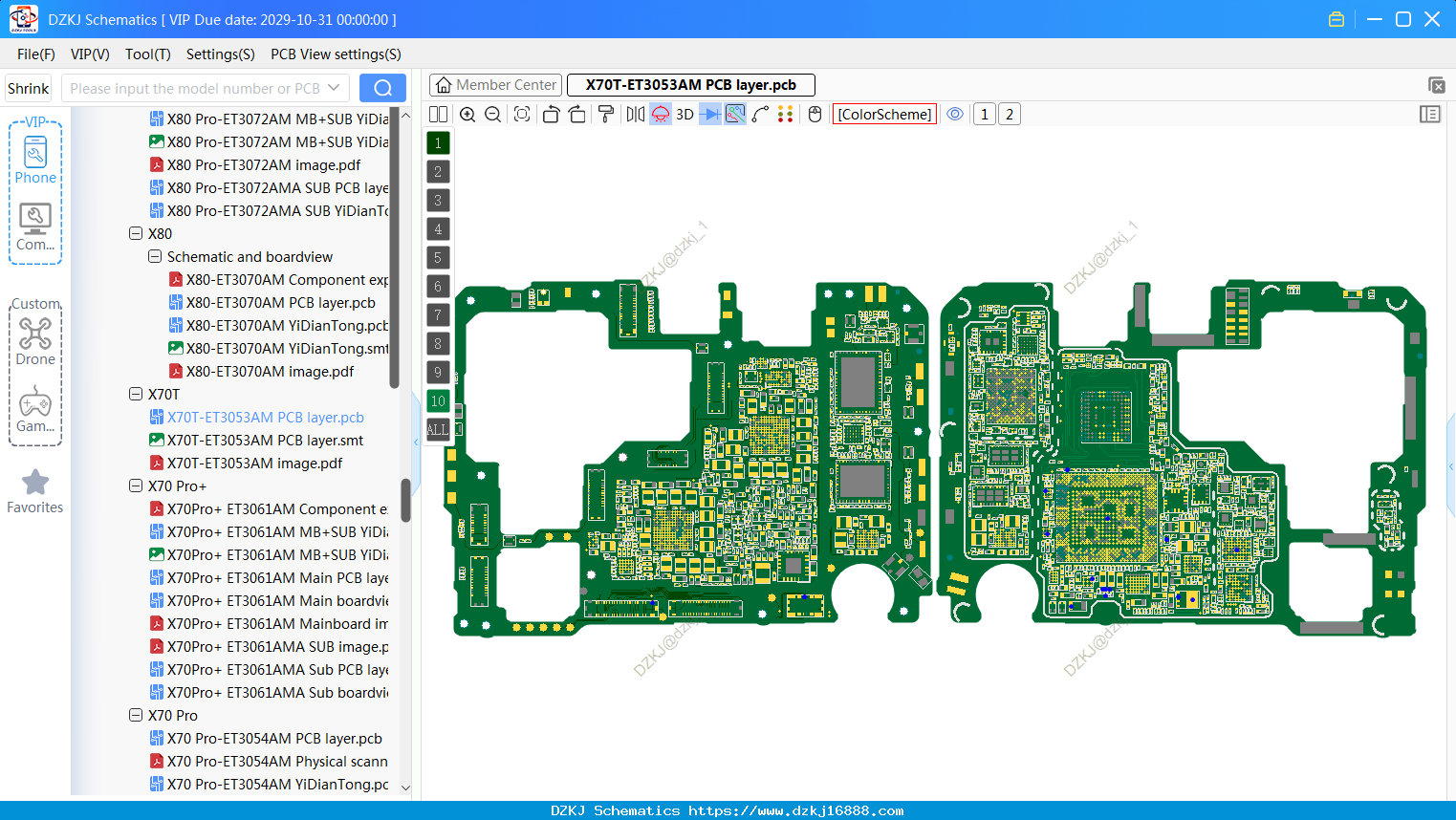This screenshot has width=1456, height=820.
Task: Fit the board to the window
Action: [522, 115]
